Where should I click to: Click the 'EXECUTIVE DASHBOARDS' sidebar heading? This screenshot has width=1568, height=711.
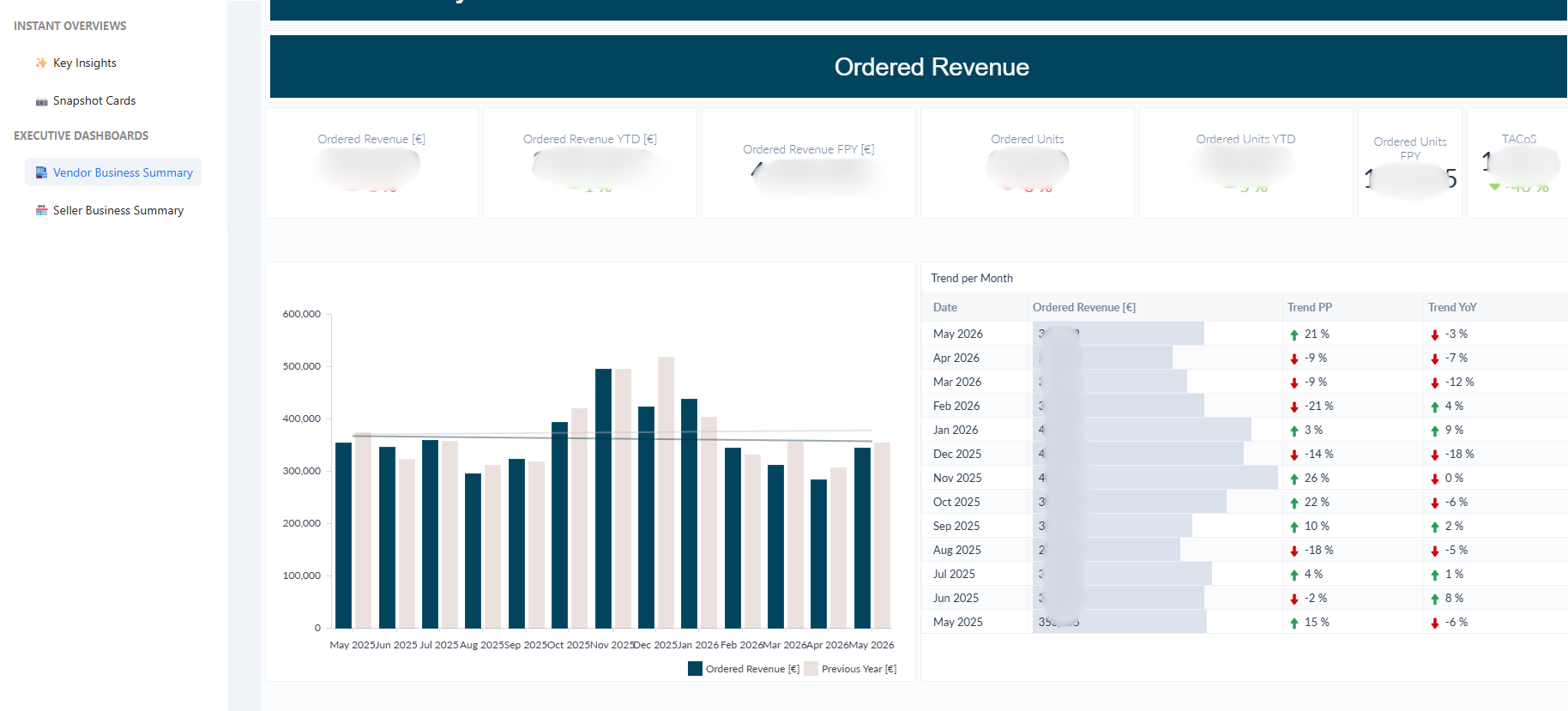pos(81,136)
